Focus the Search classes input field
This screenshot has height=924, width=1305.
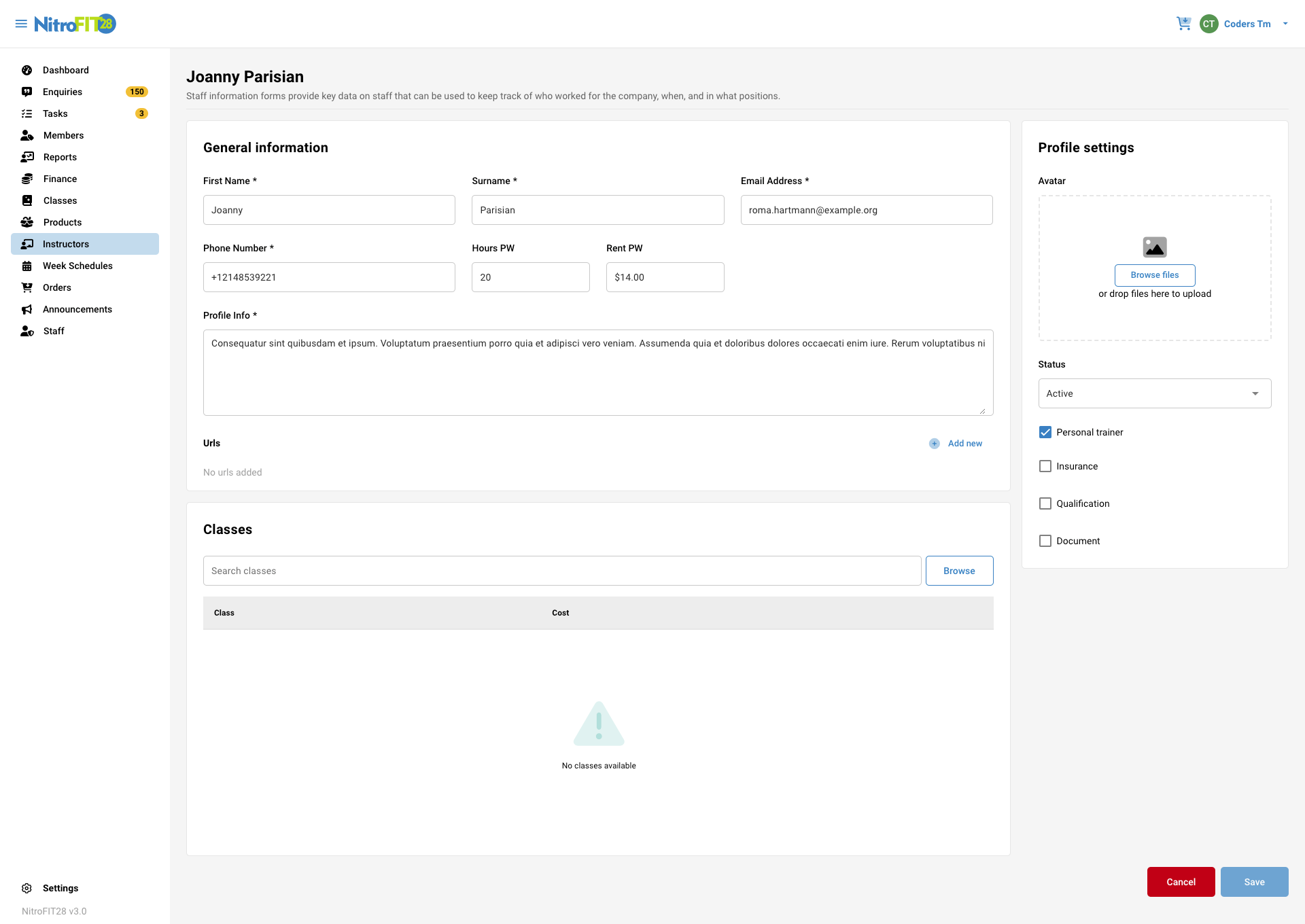[x=561, y=571]
